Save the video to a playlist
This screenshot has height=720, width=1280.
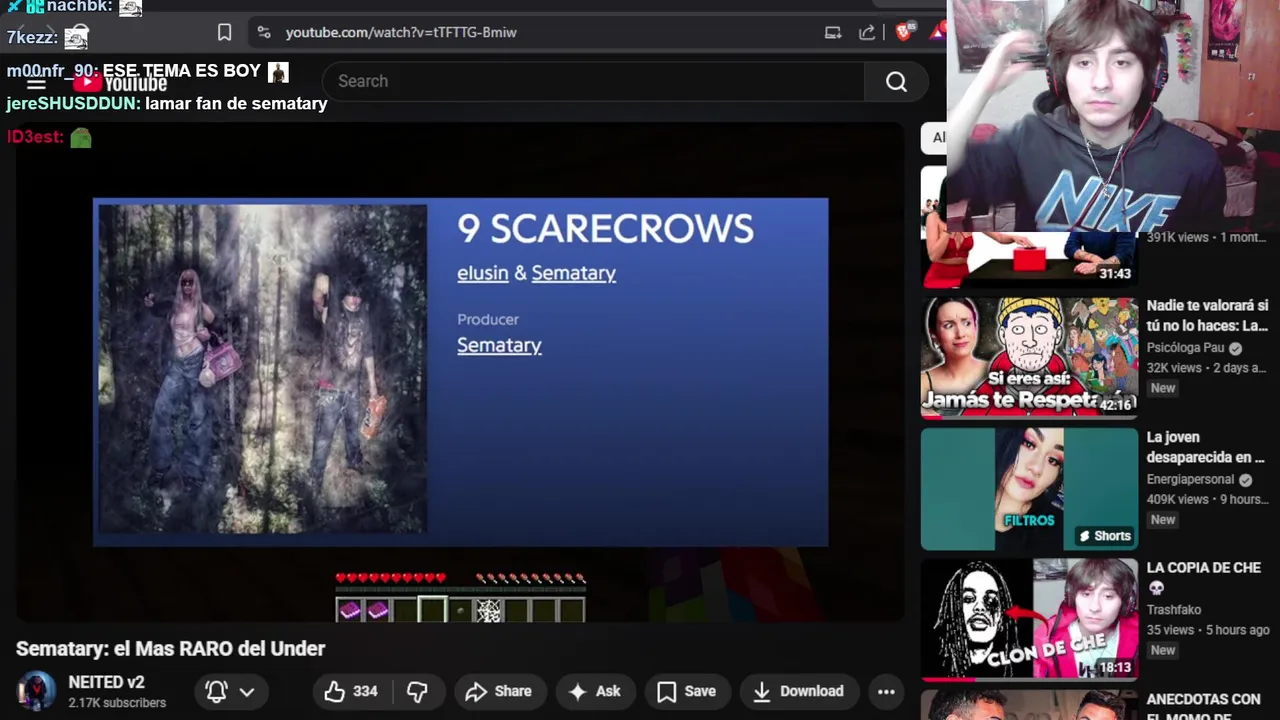pyautogui.click(x=687, y=691)
